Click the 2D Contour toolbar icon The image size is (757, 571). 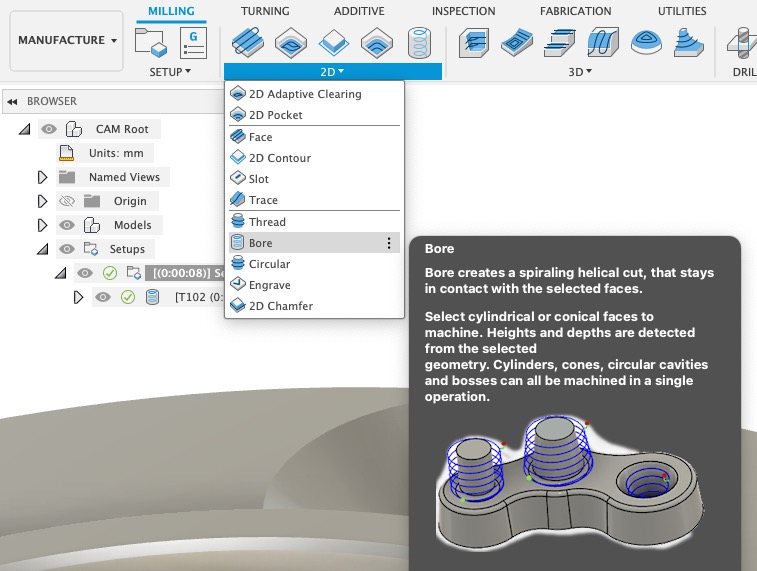coord(334,42)
